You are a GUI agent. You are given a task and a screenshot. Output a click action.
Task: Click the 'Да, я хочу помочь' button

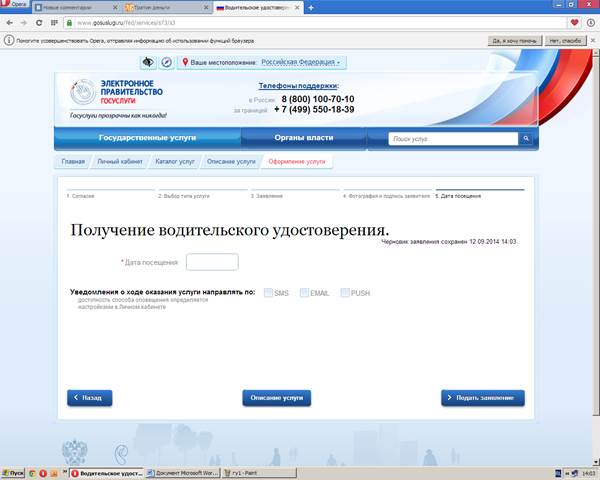(514, 41)
